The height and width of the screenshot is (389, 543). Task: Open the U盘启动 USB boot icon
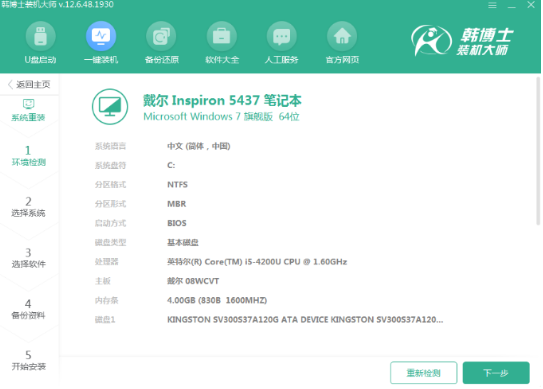click(41, 36)
